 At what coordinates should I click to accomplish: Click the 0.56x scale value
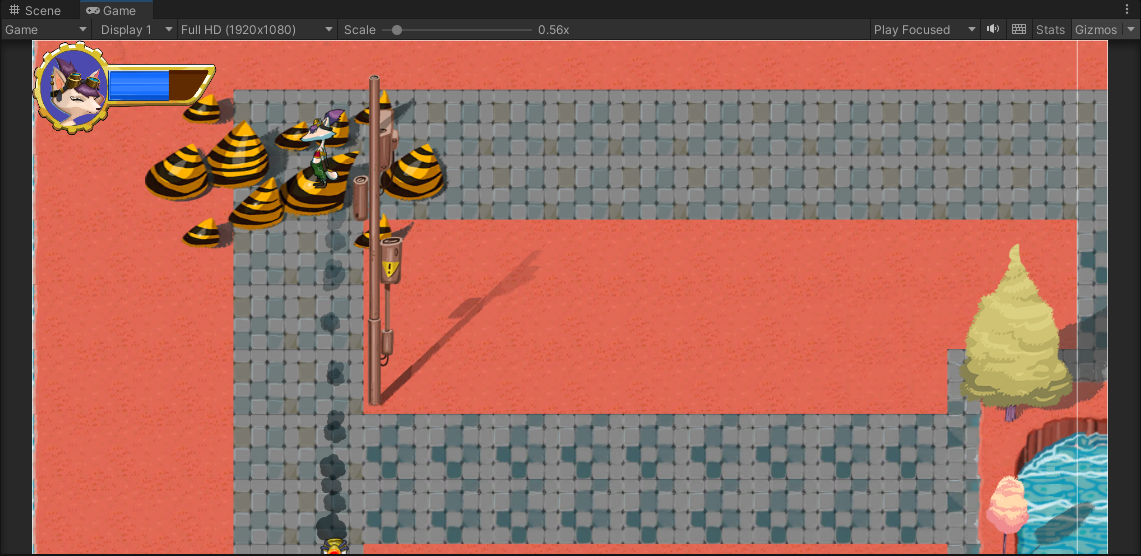tap(553, 30)
